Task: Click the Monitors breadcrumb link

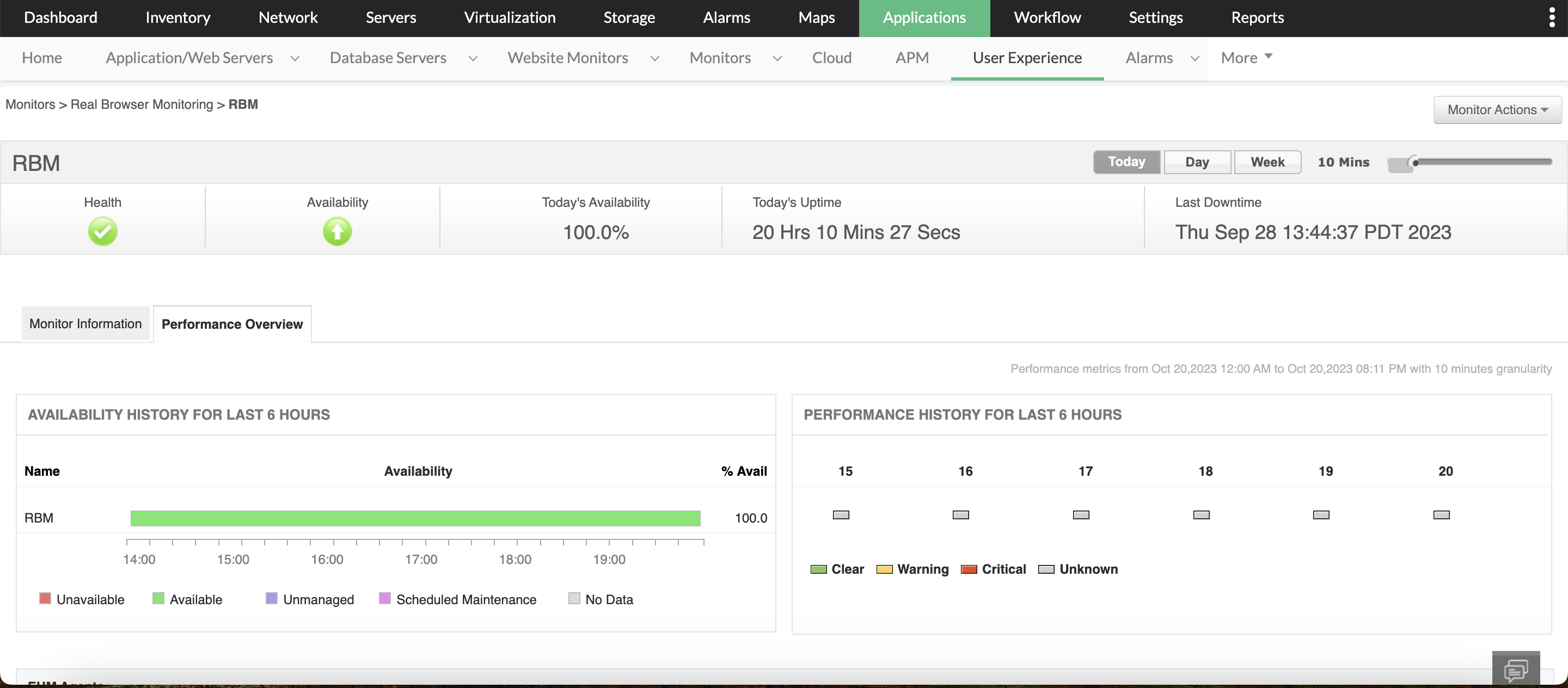Action: 30,104
